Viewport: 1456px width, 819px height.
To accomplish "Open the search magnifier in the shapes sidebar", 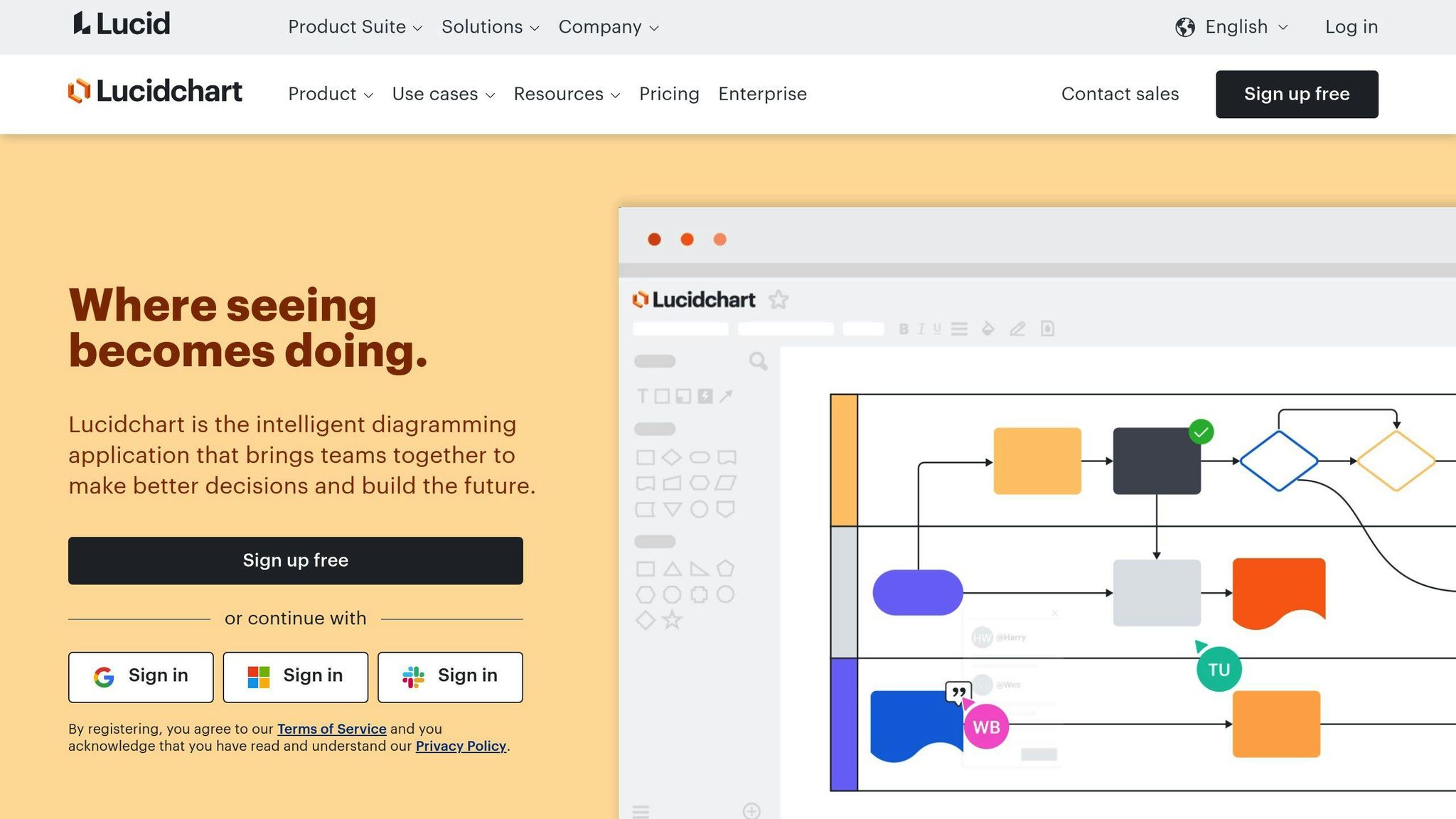I will pos(758,363).
